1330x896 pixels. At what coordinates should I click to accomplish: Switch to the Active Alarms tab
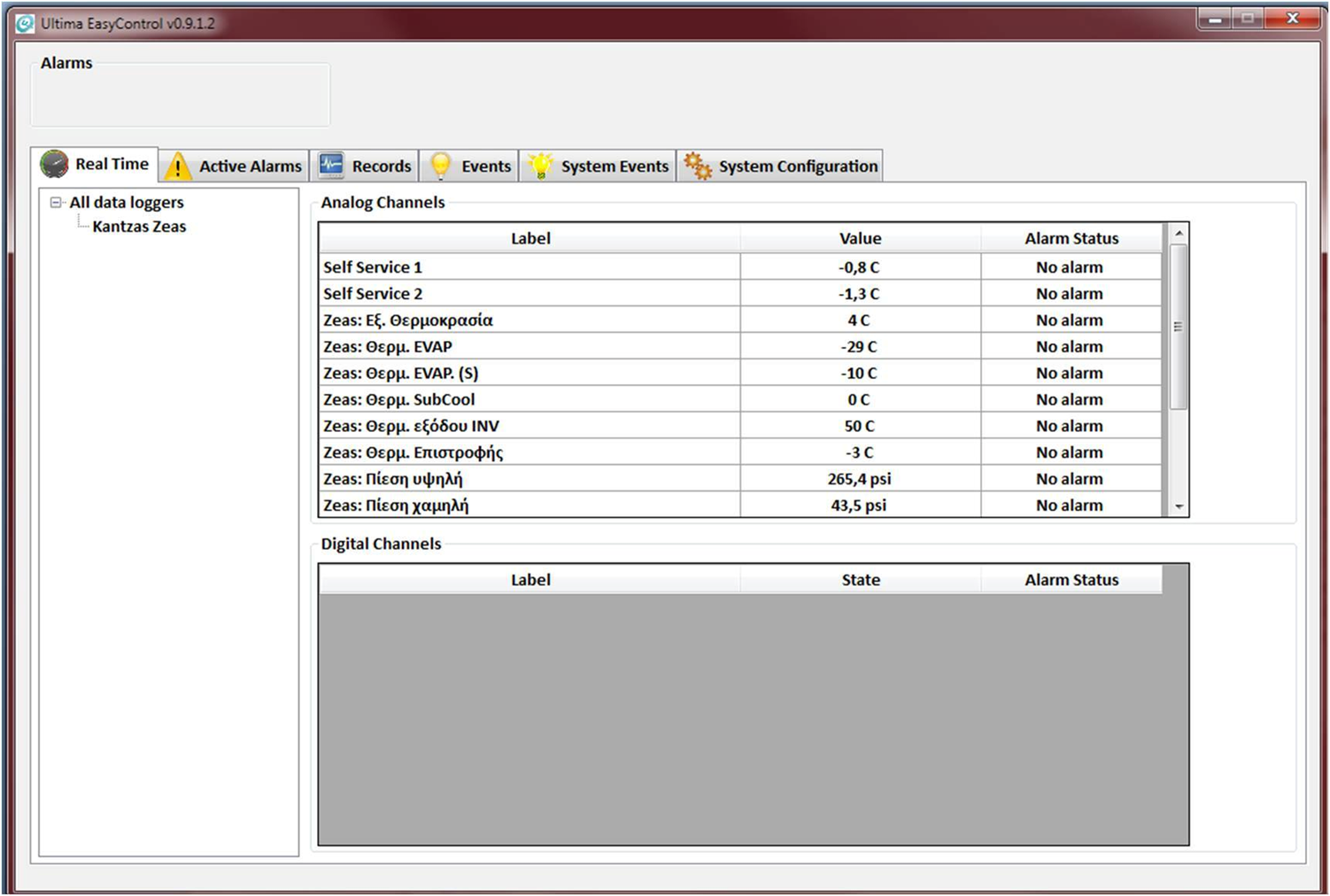click(x=250, y=166)
